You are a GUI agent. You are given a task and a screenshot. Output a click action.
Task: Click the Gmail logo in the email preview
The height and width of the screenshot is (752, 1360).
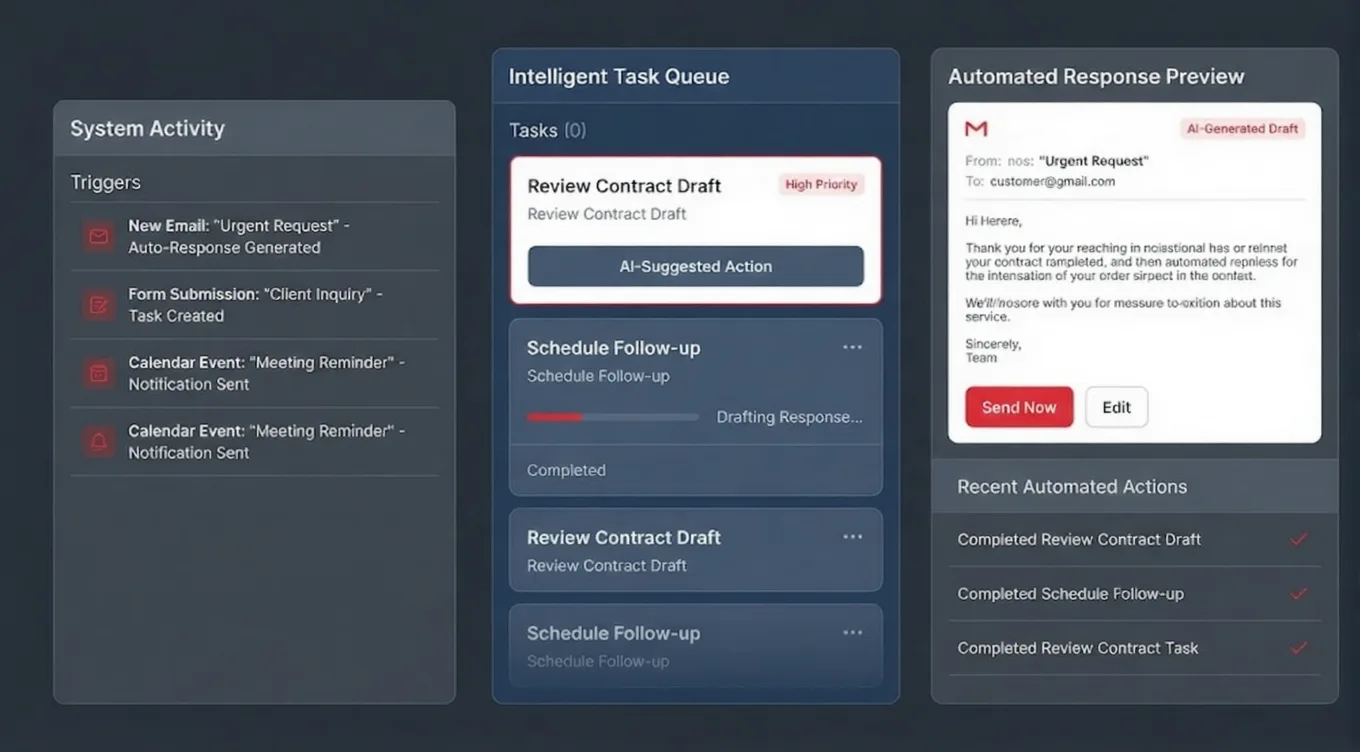click(x=976, y=129)
